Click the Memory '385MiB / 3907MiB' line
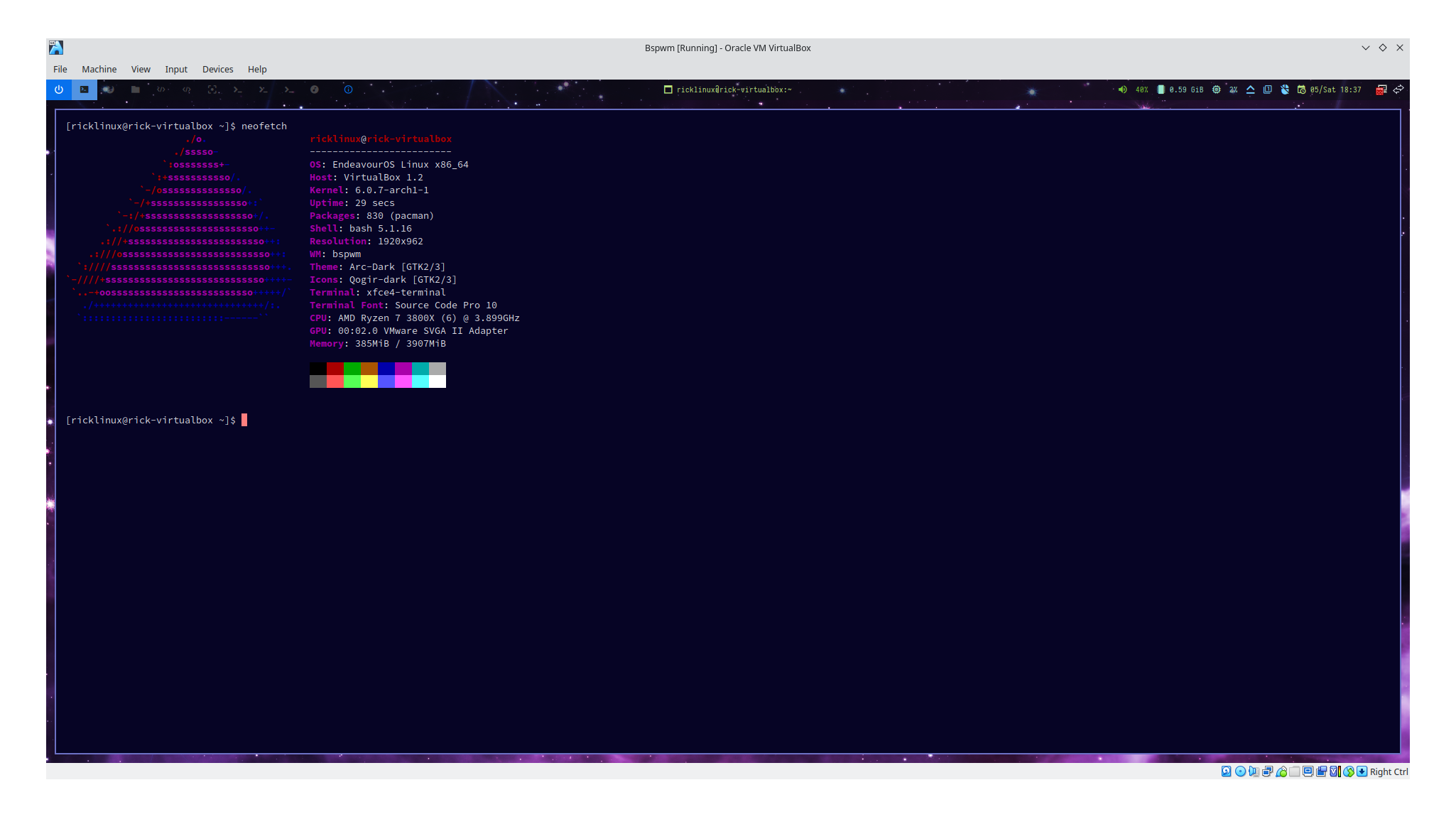The height and width of the screenshot is (834, 1456). click(x=378, y=343)
